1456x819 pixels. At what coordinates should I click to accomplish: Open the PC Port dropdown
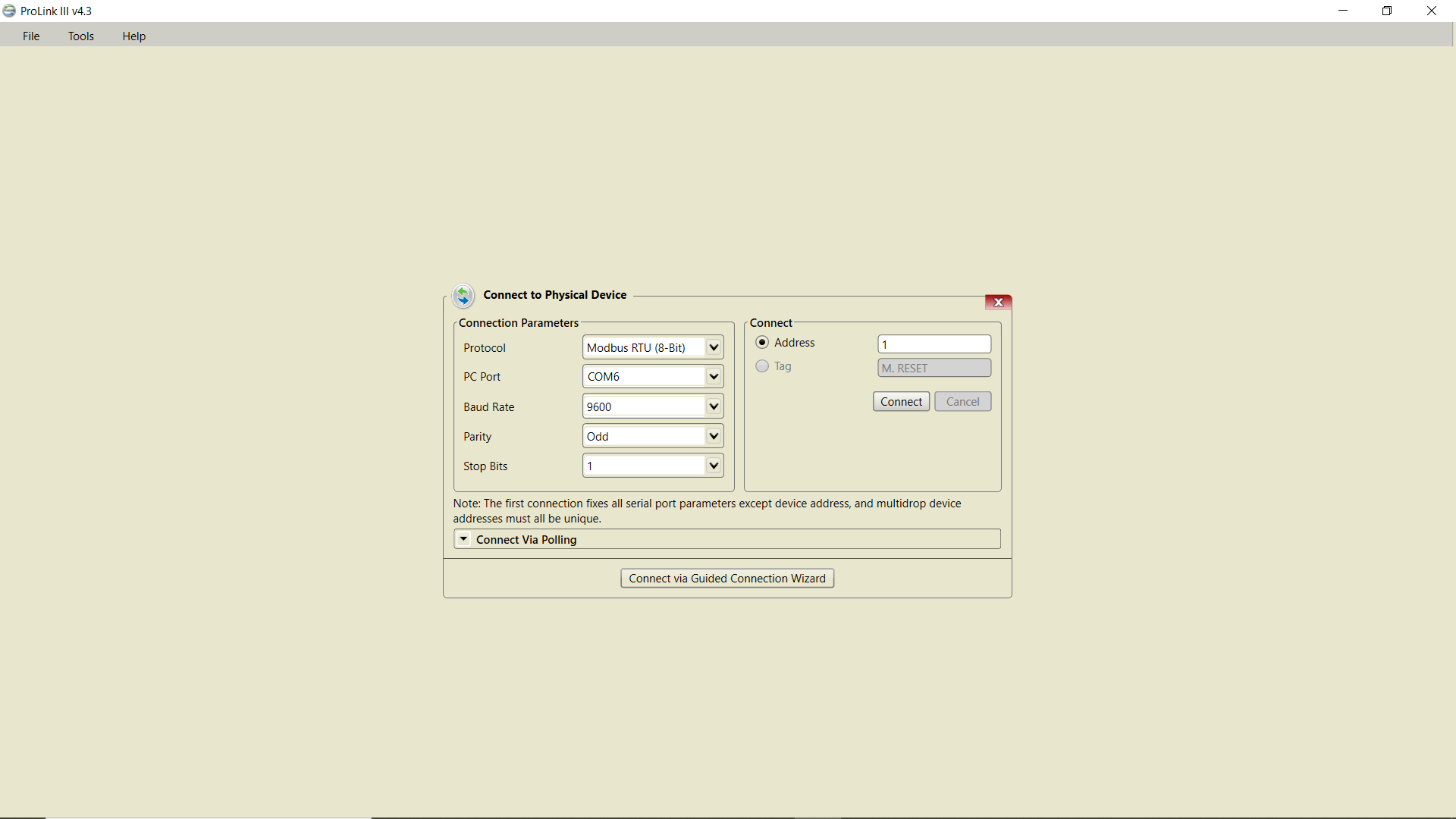click(713, 376)
